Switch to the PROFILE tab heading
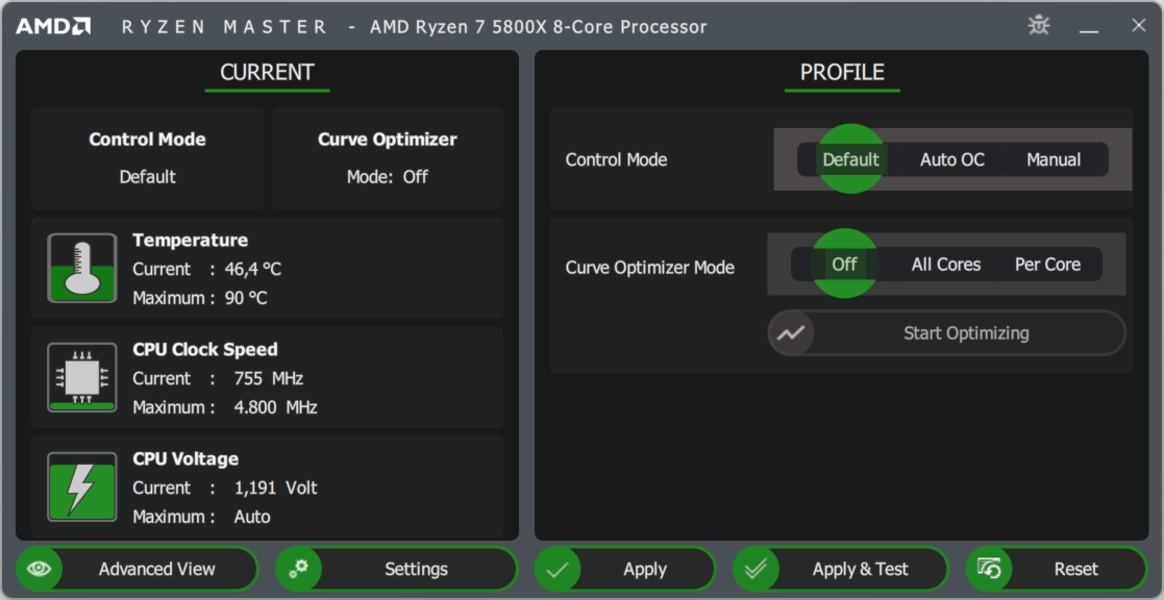This screenshot has width=1164, height=600. click(842, 72)
